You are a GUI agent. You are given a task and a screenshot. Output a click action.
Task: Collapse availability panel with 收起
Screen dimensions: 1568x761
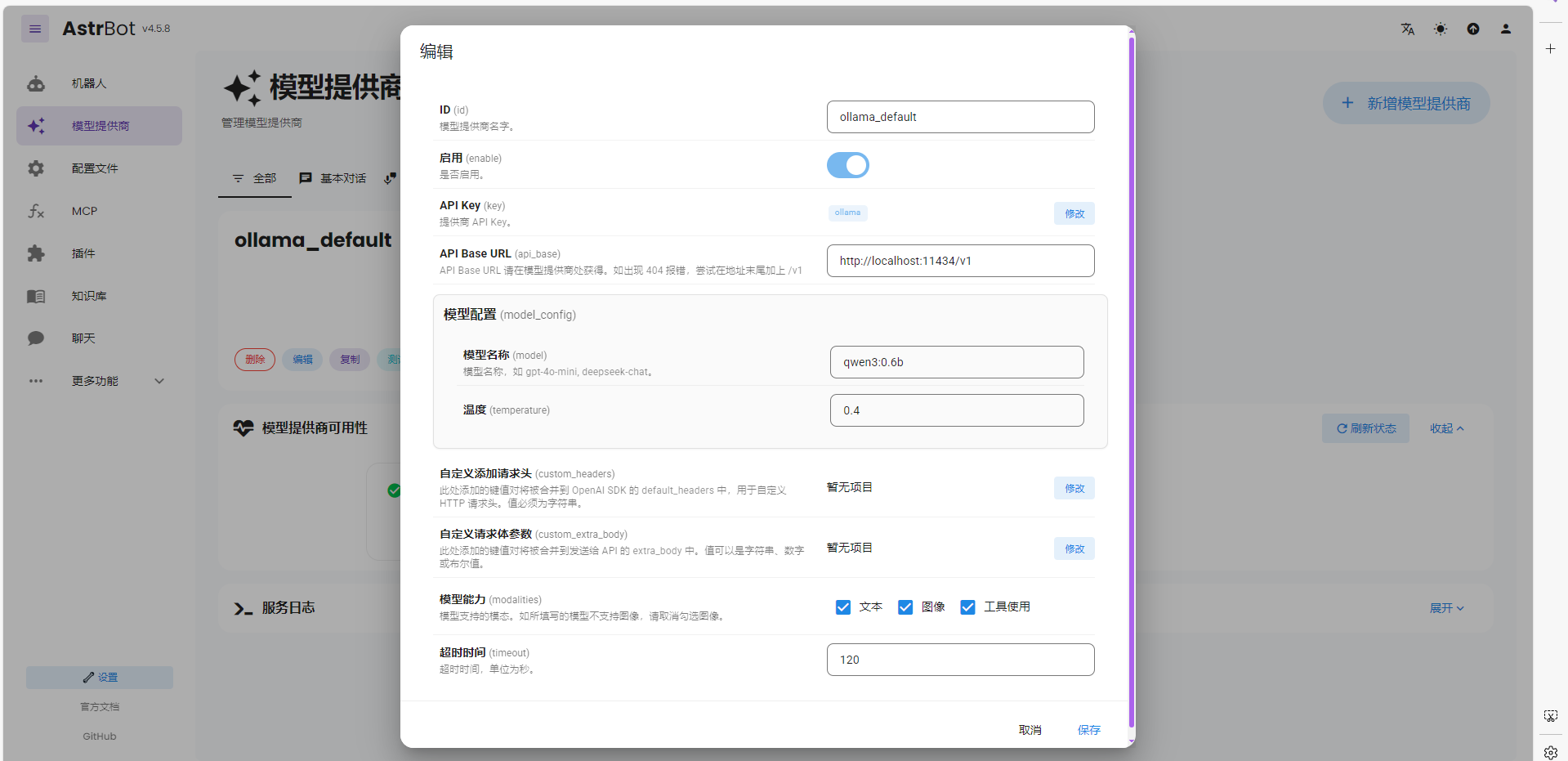(1445, 428)
